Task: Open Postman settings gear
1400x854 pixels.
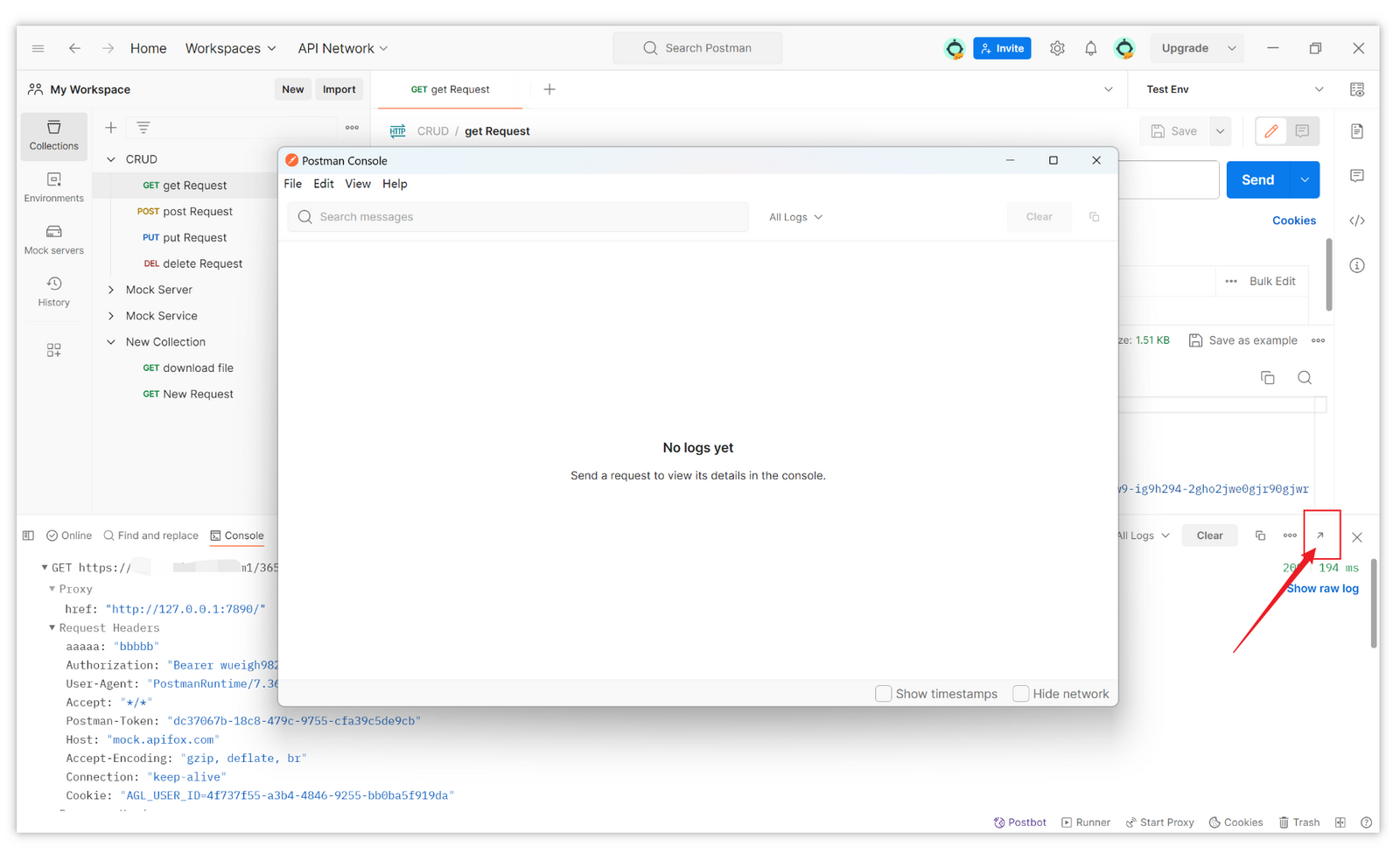Action: pos(1057,48)
